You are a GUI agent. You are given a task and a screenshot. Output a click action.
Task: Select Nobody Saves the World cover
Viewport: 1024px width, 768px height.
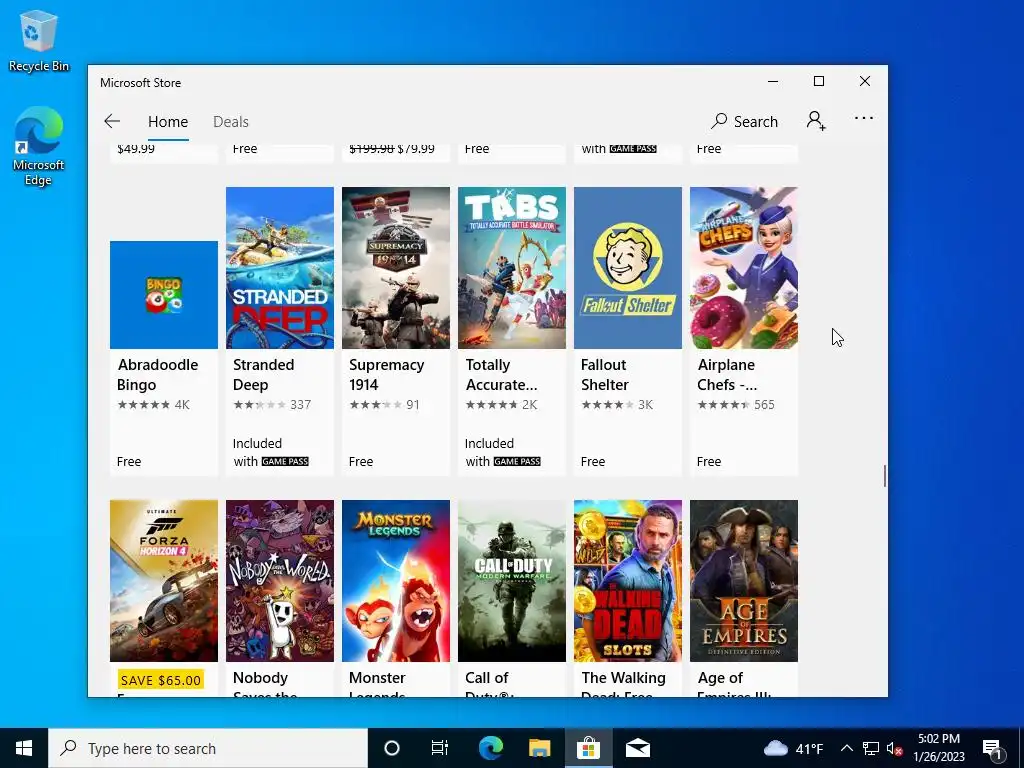point(280,581)
